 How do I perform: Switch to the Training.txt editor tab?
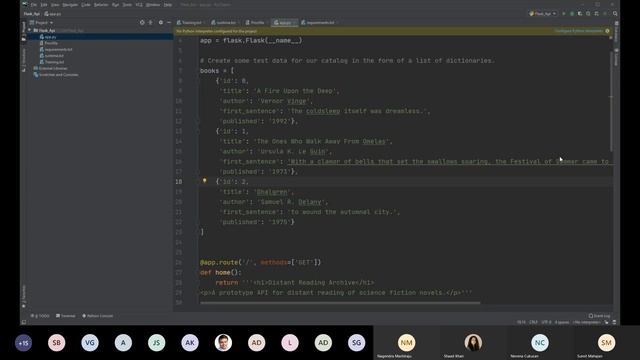tap(190, 22)
